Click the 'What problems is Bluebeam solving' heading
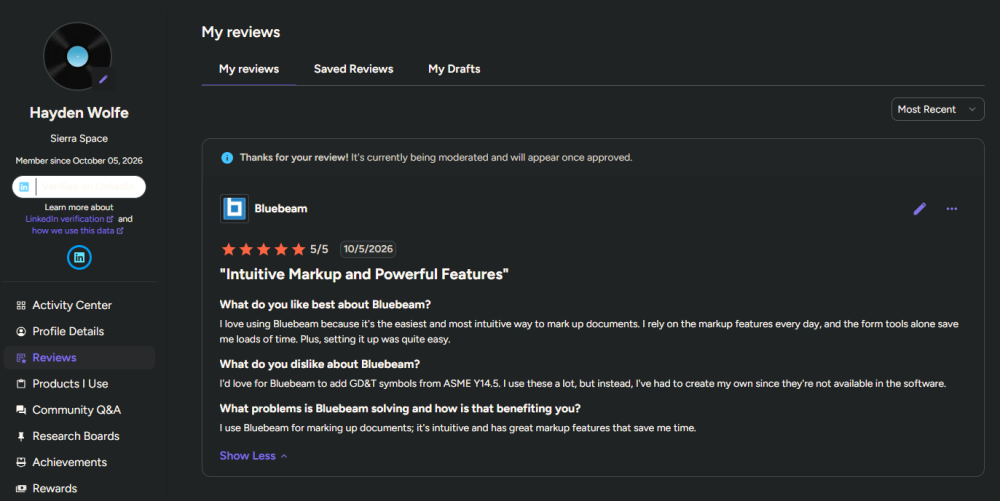The height and width of the screenshot is (501, 1000). click(400, 409)
